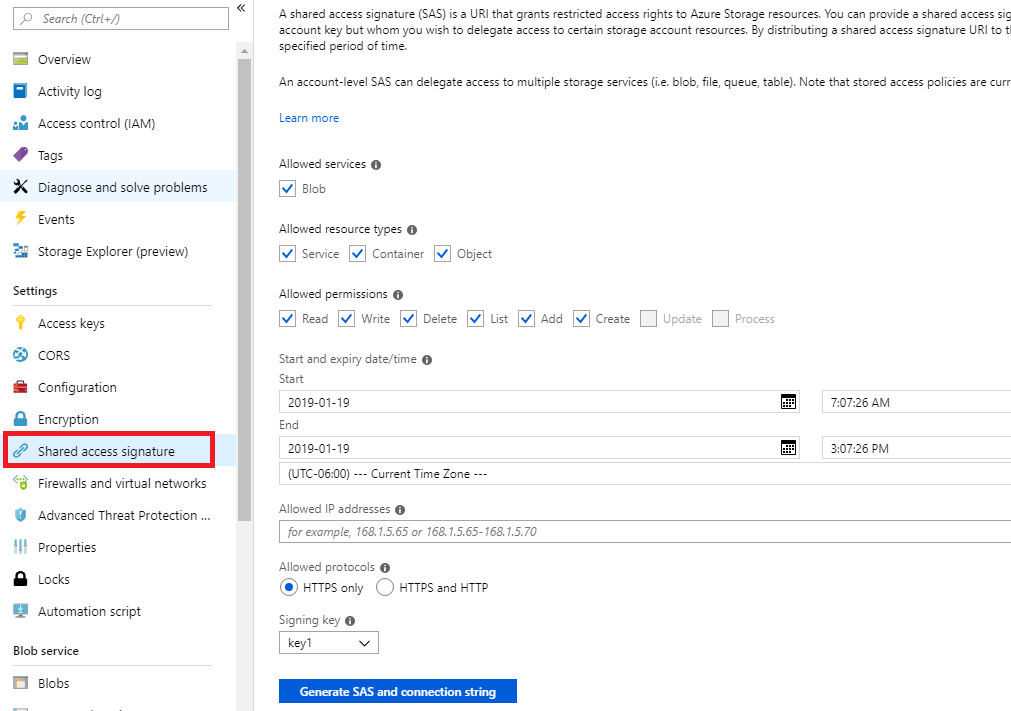Viewport: 1011px width, 711px height.
Task: Click the Access control (IAM) icon
Action: pos(21,123)
